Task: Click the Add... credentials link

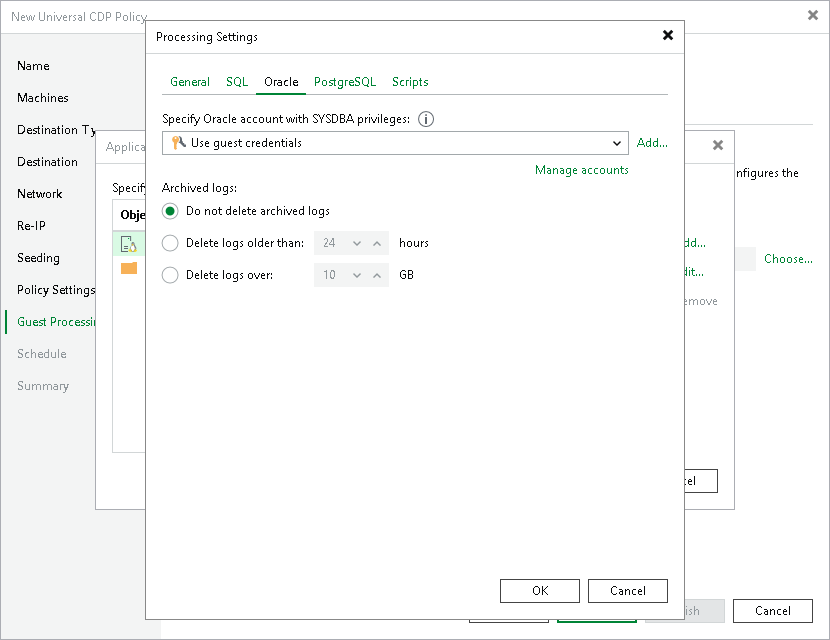Action: tap(652, 143)
